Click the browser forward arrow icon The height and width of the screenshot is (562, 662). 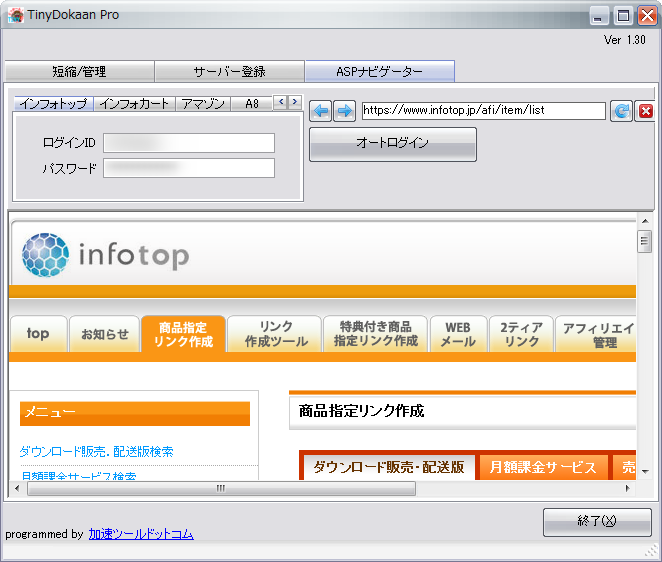[x=344, y=111]
